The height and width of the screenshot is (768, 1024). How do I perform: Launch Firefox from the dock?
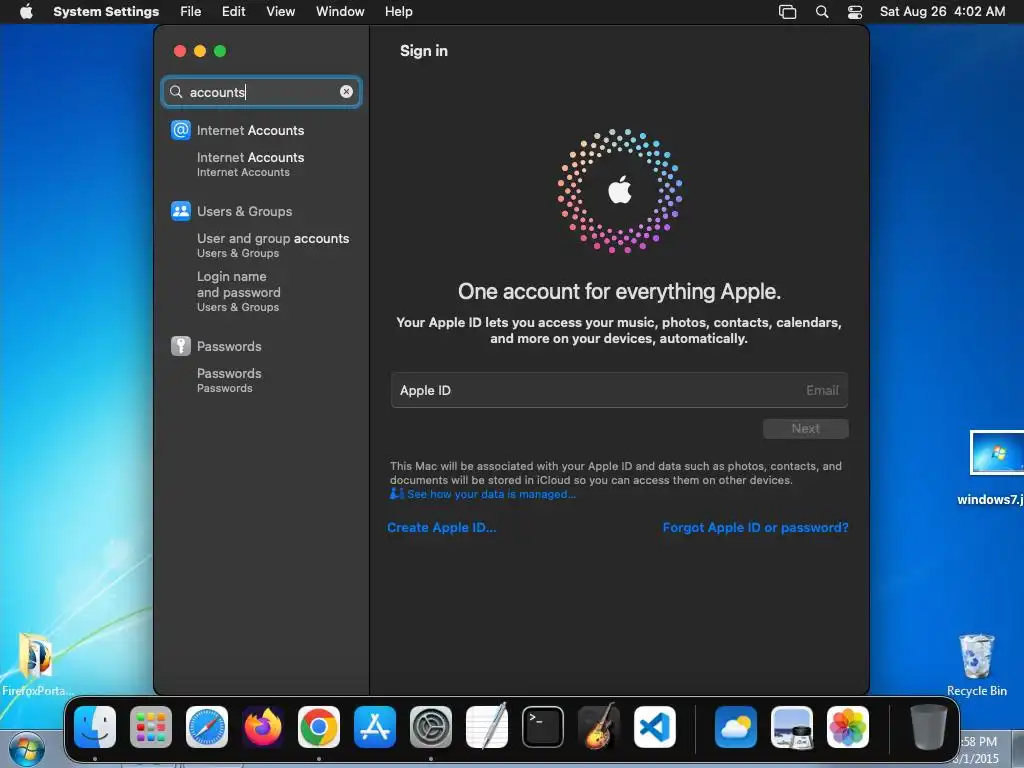(263, 727)
